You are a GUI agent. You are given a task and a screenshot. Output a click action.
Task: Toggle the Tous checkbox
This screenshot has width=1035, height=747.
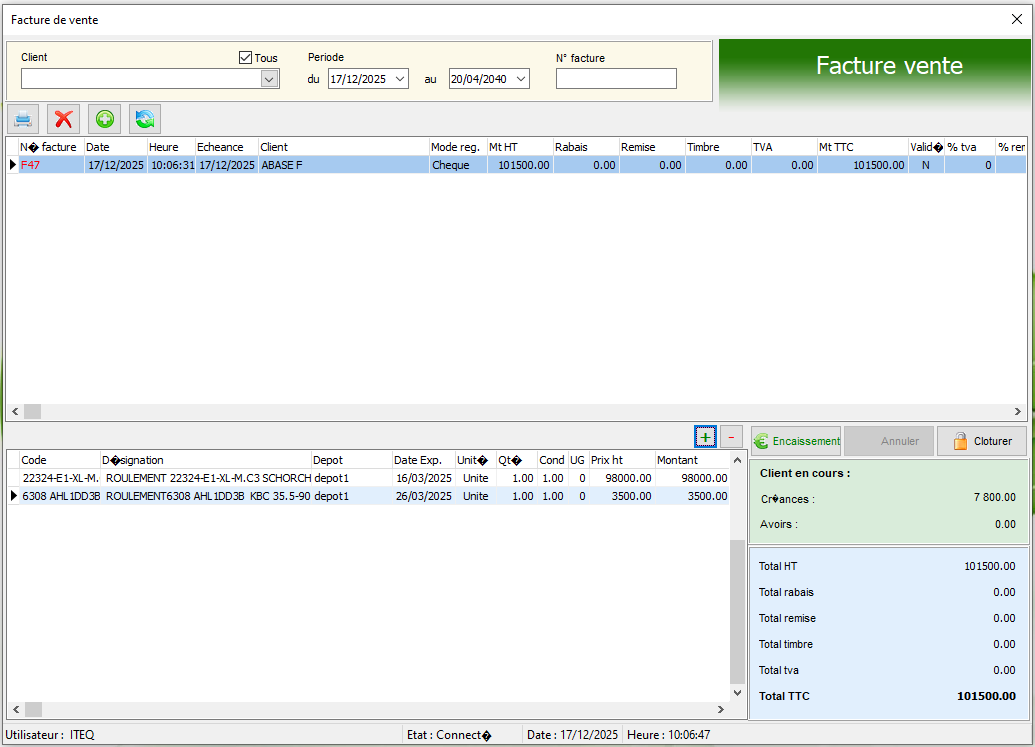(246, 58)
